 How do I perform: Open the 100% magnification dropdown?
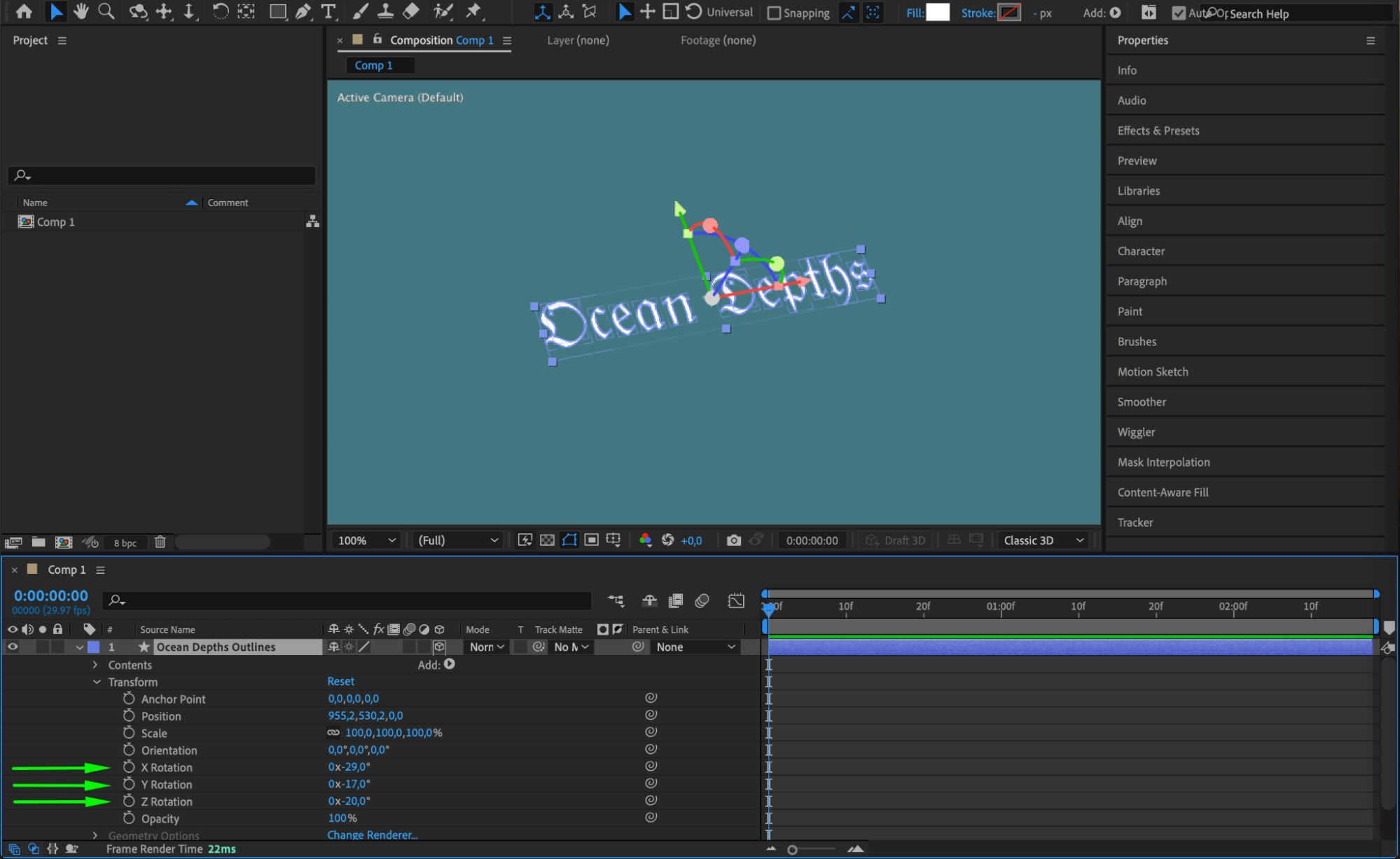point(366,540)
